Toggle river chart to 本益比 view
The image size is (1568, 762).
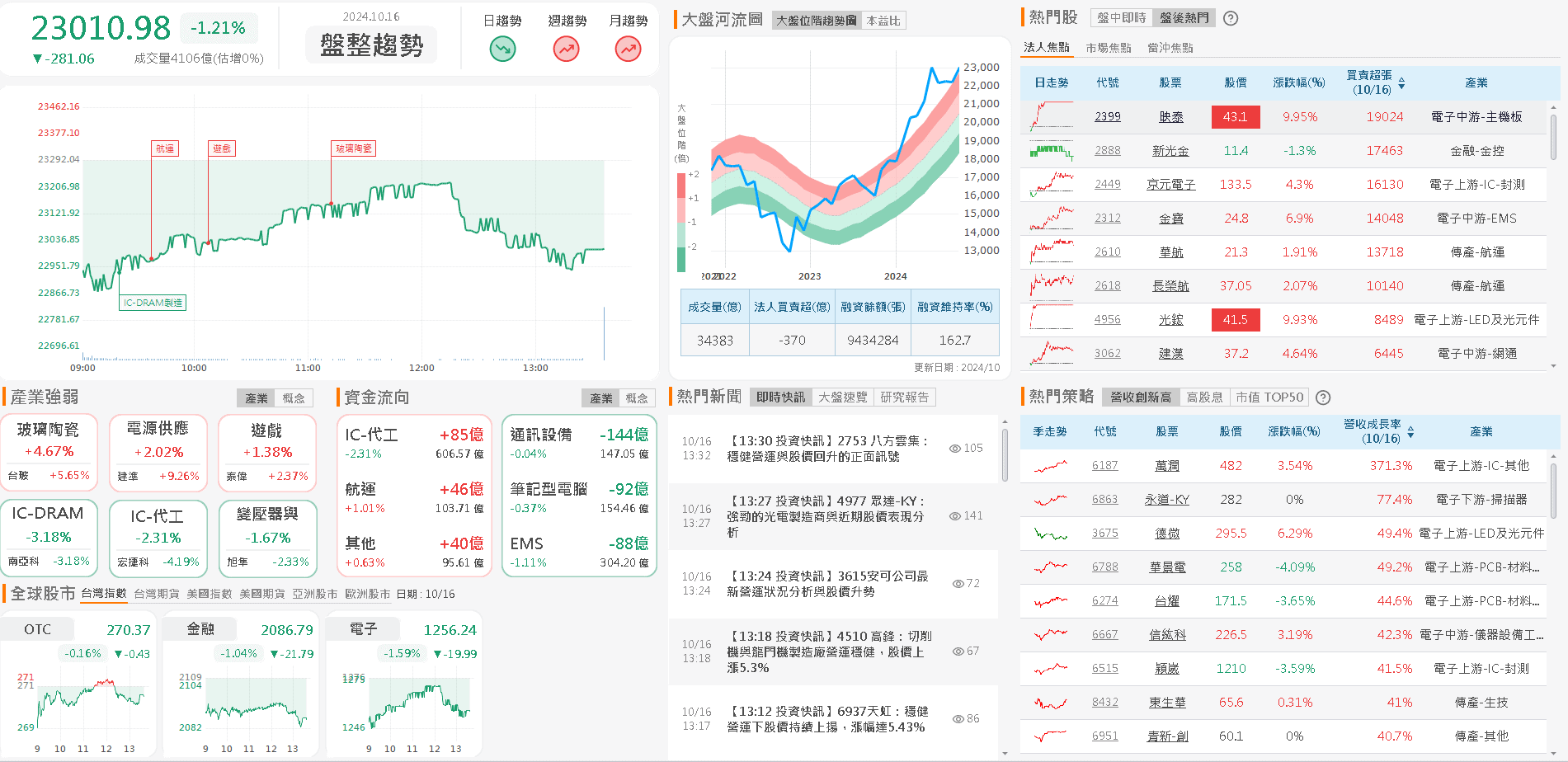point(883,21)
